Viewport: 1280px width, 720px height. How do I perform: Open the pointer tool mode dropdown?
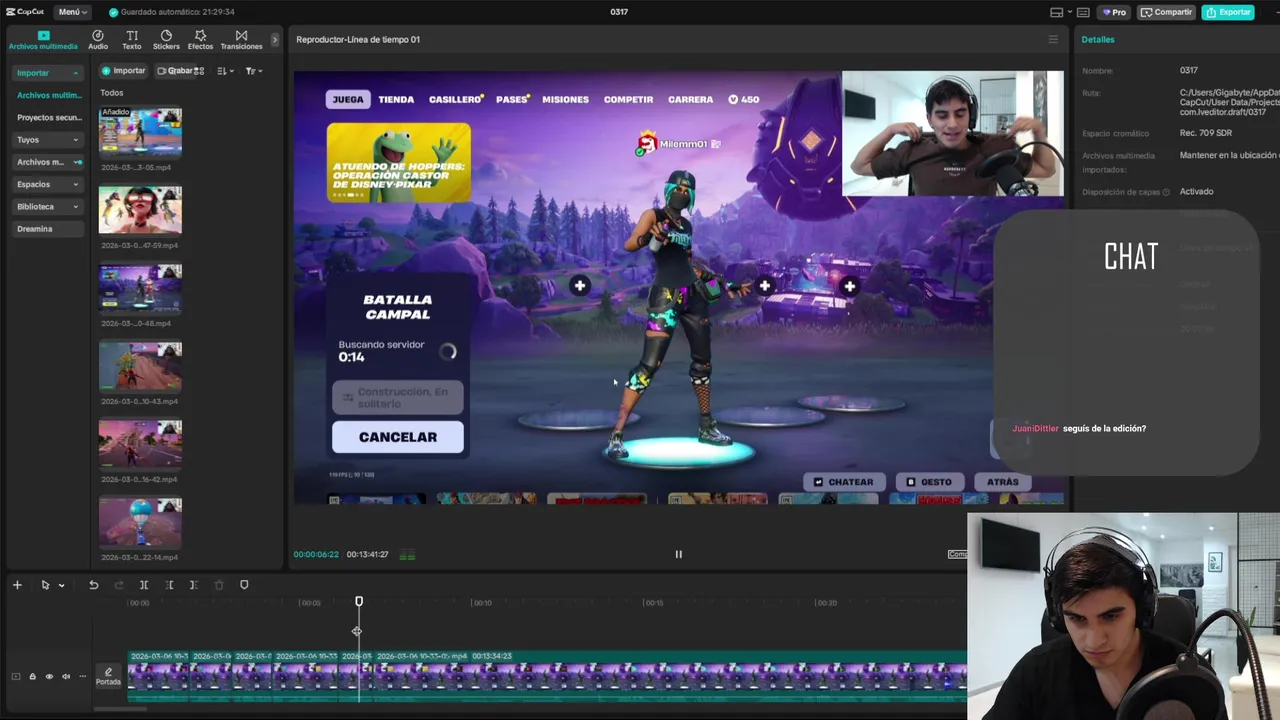click(x=61, y=586)
